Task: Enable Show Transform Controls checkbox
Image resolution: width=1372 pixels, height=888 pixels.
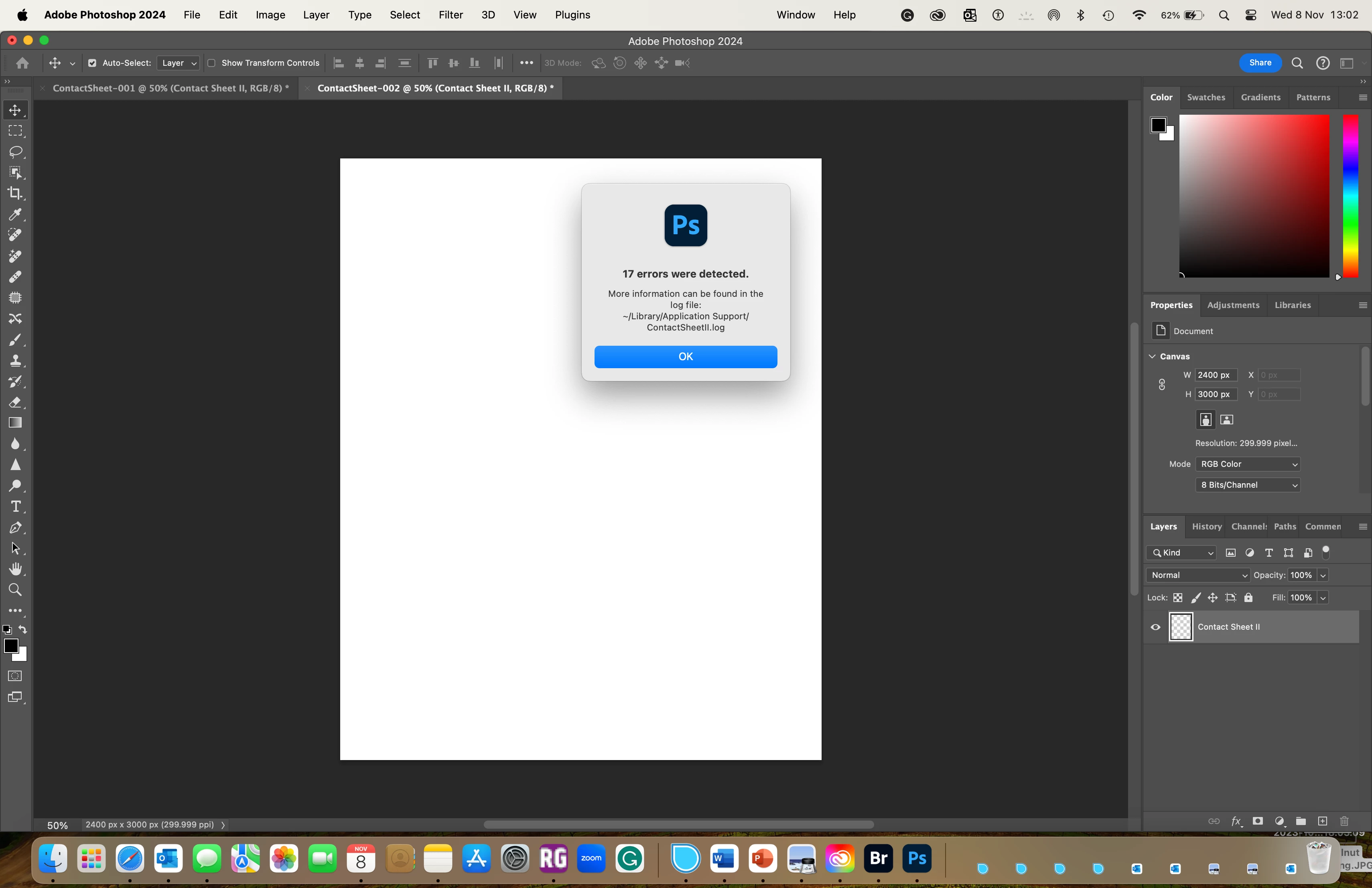Action: tap(211, 63)
